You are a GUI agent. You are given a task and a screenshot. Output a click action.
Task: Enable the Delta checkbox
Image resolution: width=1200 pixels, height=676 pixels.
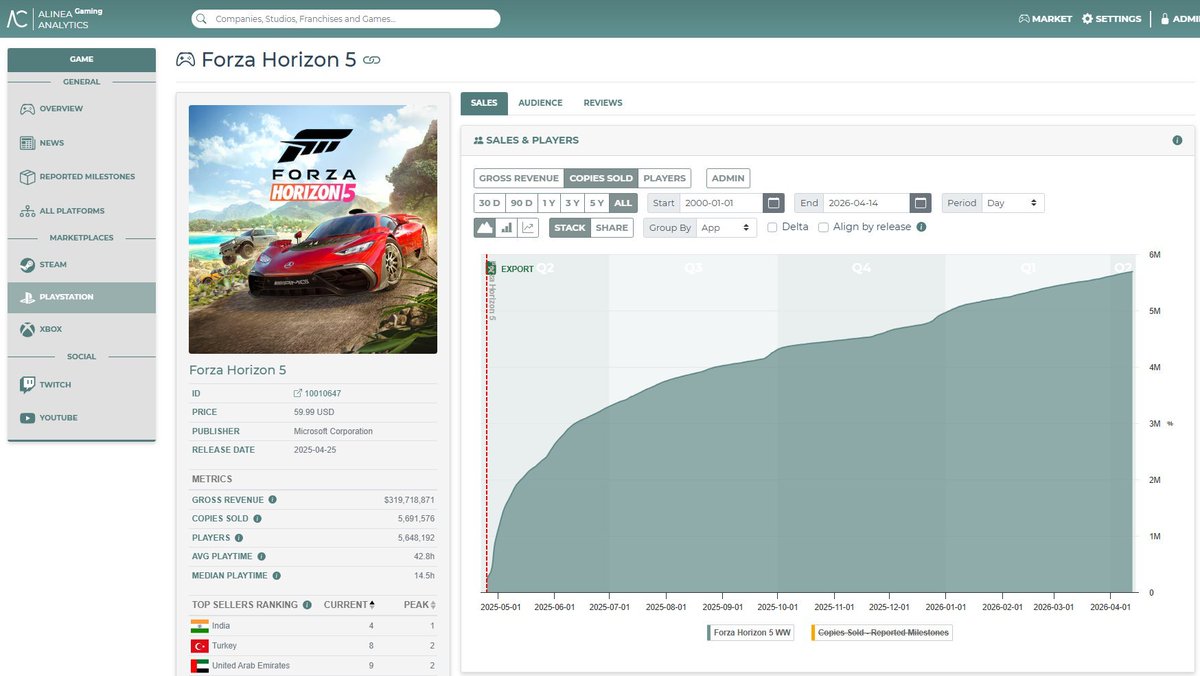[x=772, y=228]
